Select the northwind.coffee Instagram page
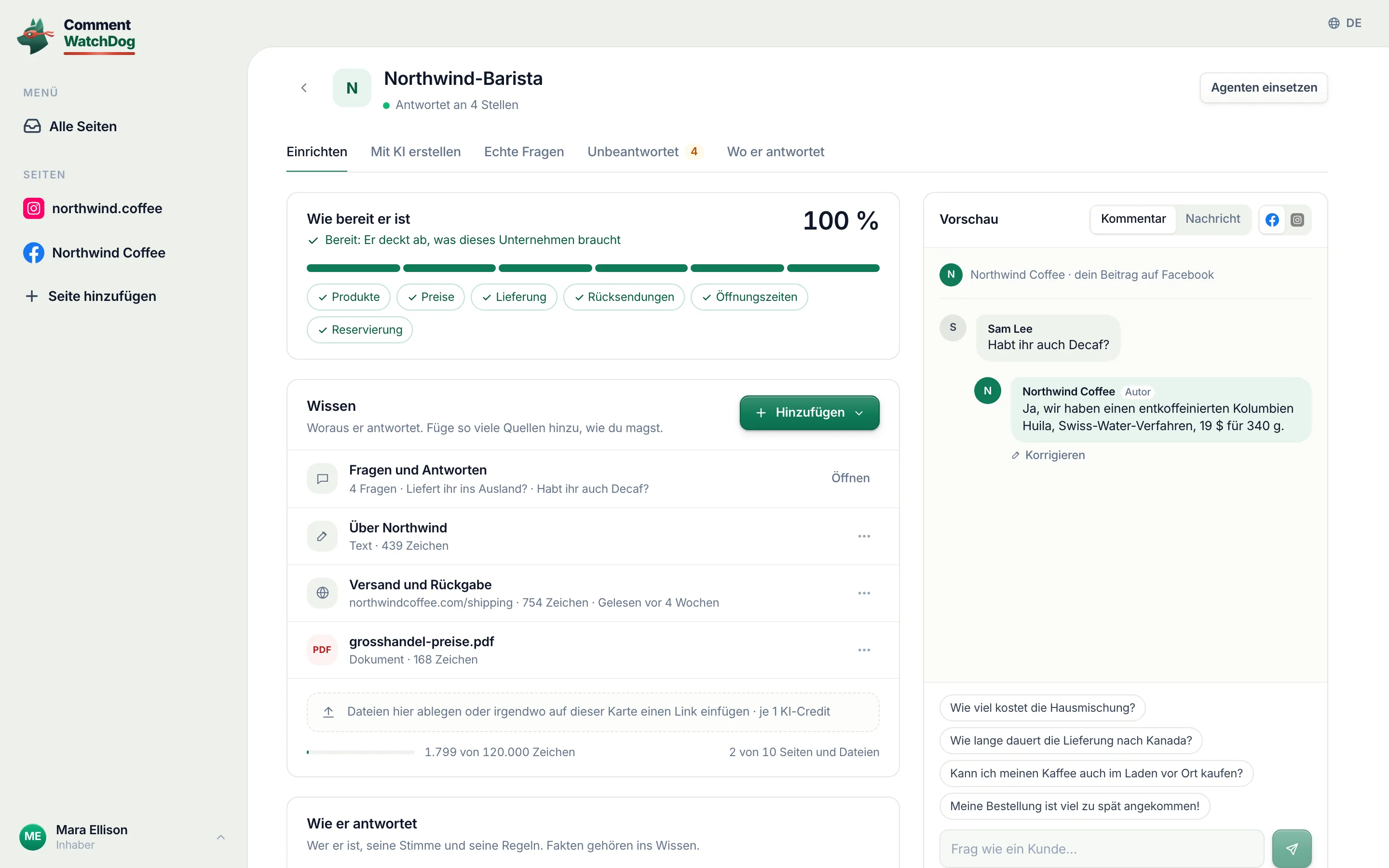Image resolution: width=1389 pixels, height=868 pixels. 93,208
